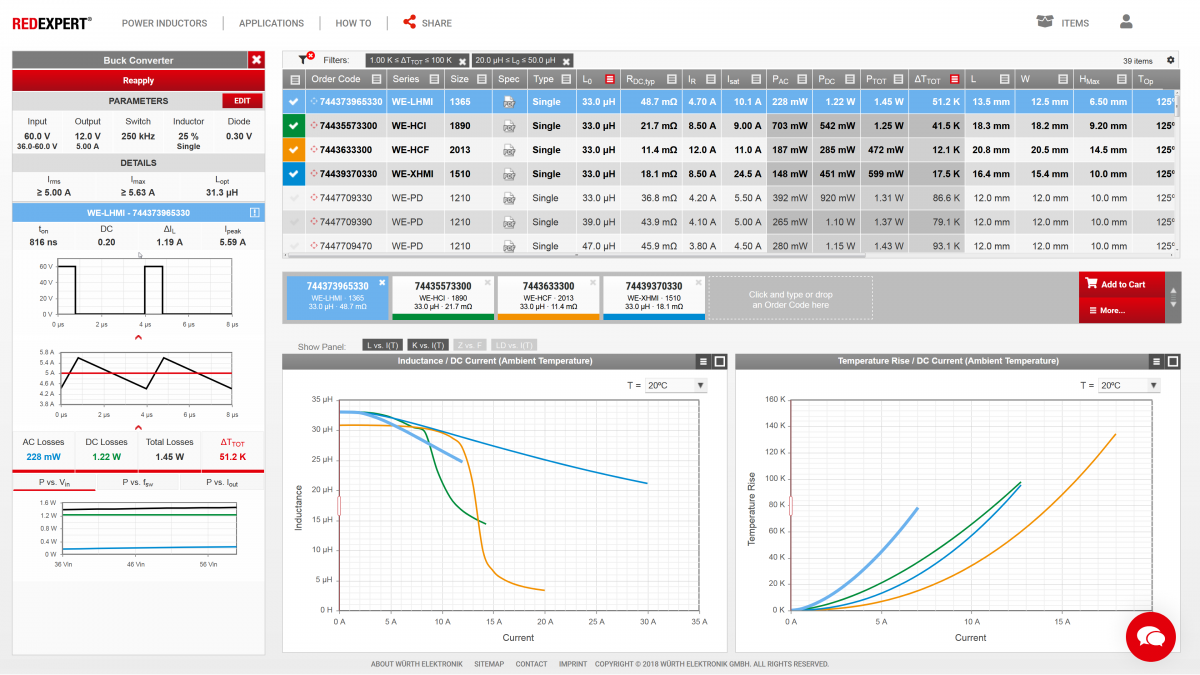The width and height of the screenshot is (1200, 675).
Task: Open the user account profile icon
Action: click(1127, 22)
